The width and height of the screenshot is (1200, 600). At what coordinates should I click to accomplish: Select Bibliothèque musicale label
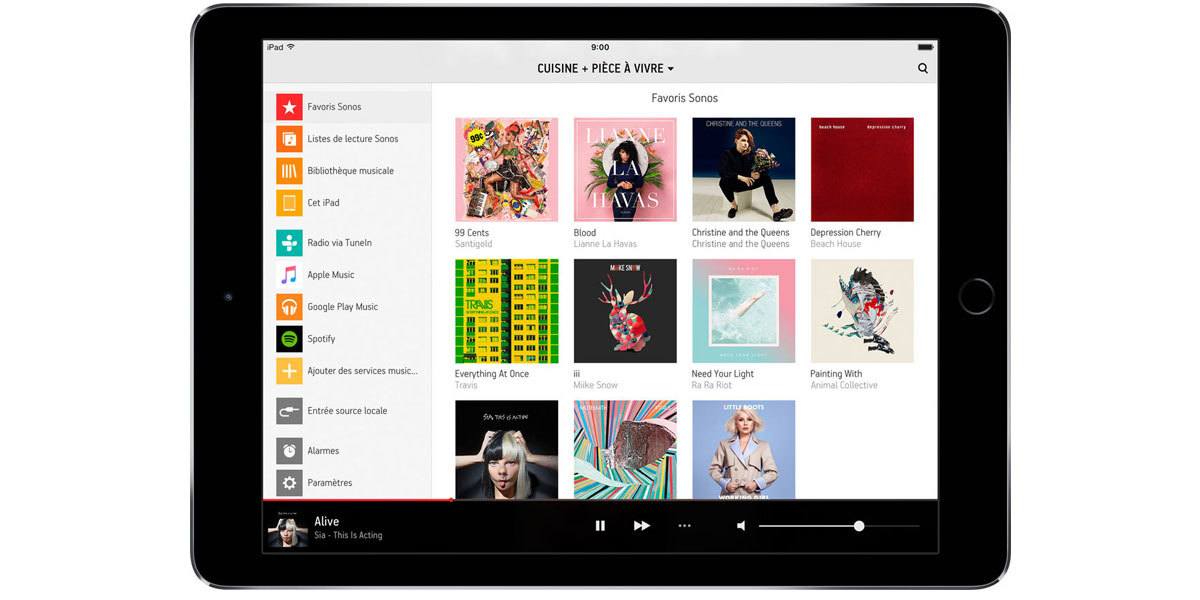click(350, 171)
